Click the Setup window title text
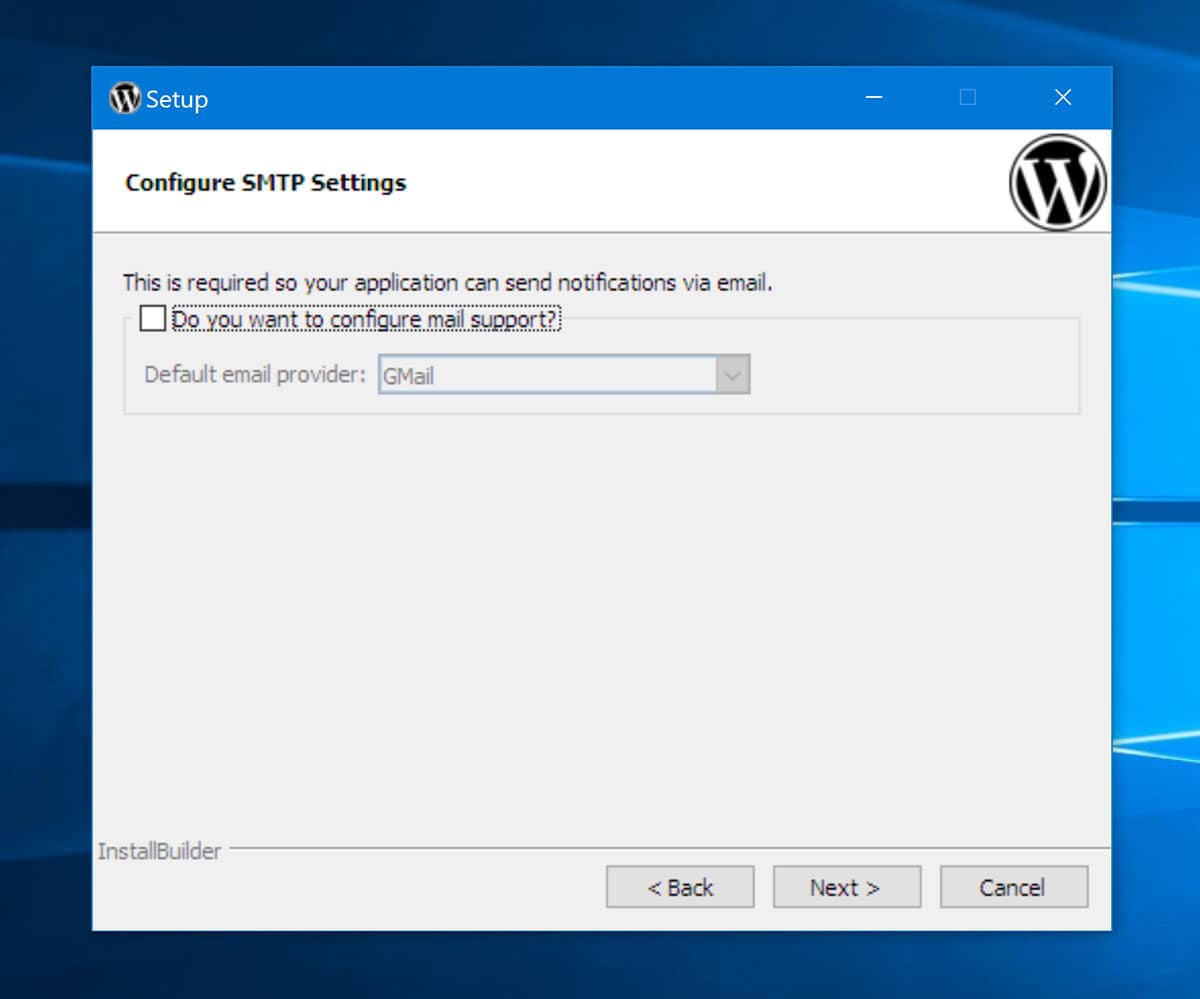The width and height of the screenshot is (1200, 999). [x=177, y=99]
